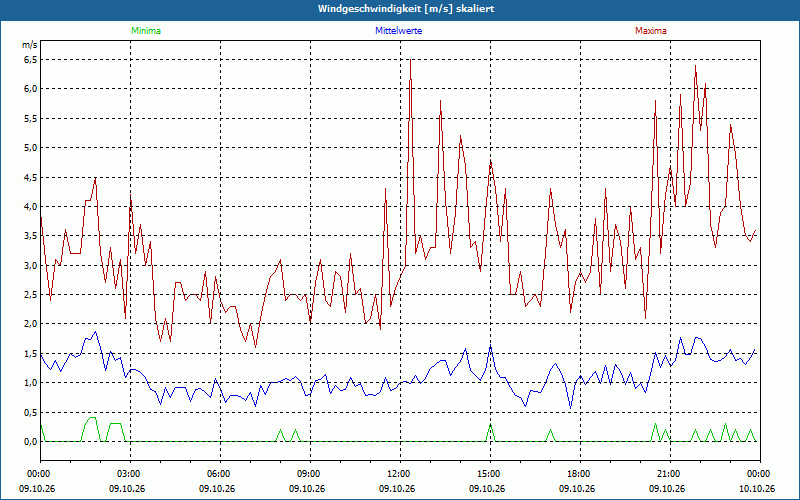Click the green Minima legend label
Viewport: 800px width, 500px height.
click(146, 31)
